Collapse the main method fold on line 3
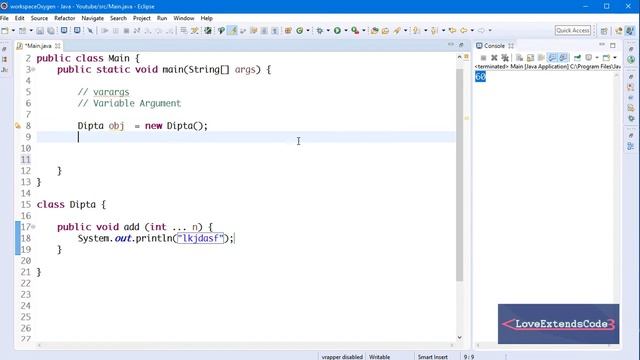The height and width of the screenshot is (360, 640). pyautogui.click(x=33, y=69)
